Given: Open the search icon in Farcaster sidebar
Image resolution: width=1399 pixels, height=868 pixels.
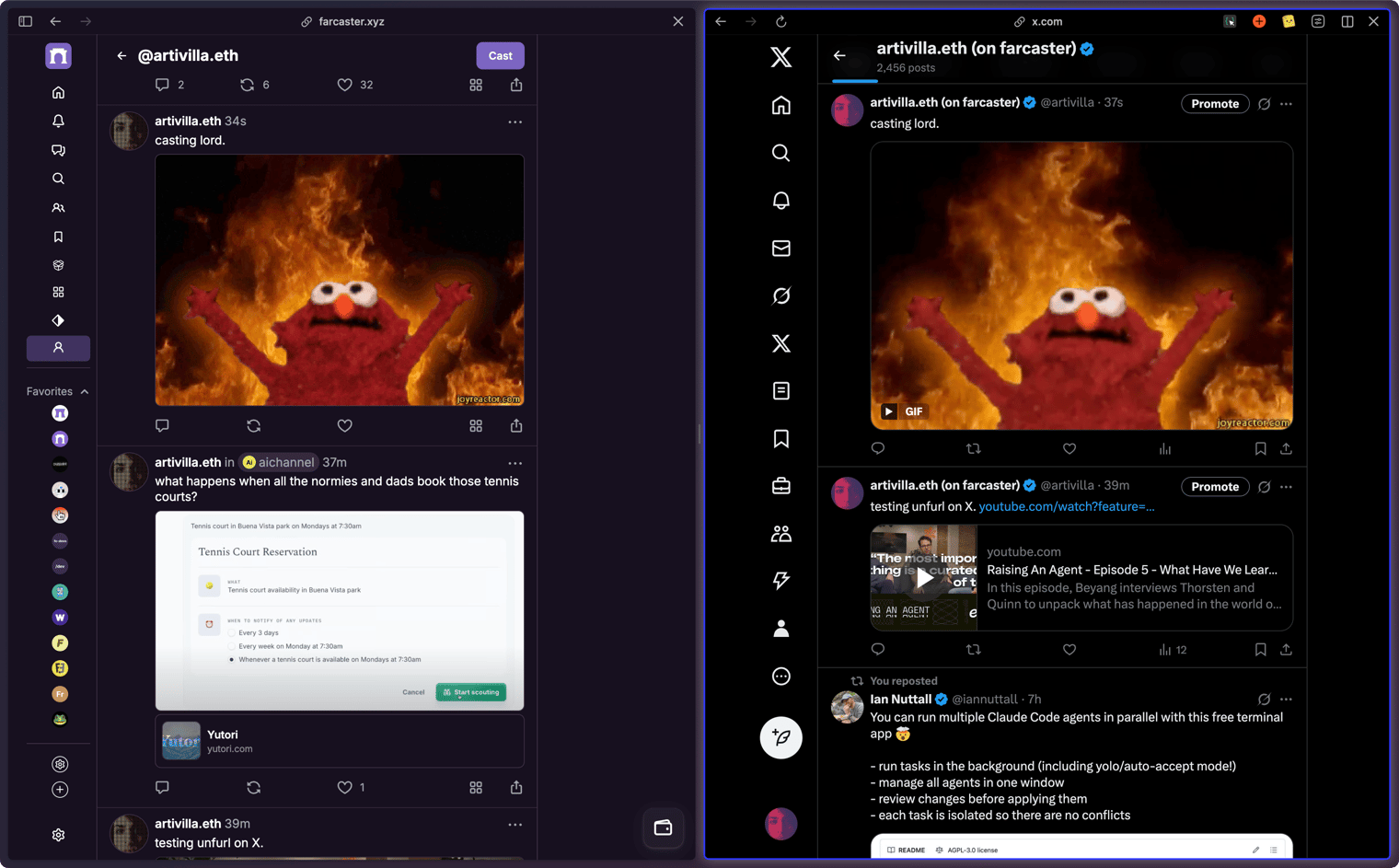Looking at the screenshot, I should point(58,179).
